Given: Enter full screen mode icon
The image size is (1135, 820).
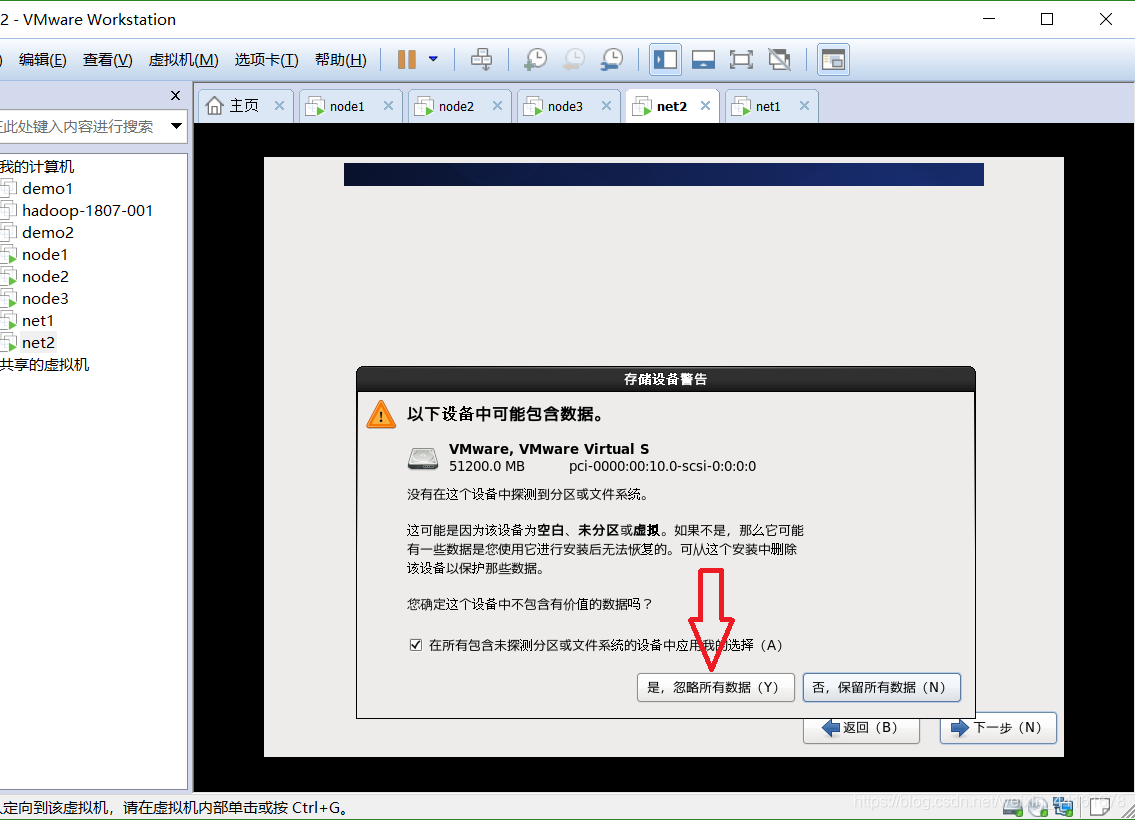Looking at the screenshot, I should (x=741, y=59).
